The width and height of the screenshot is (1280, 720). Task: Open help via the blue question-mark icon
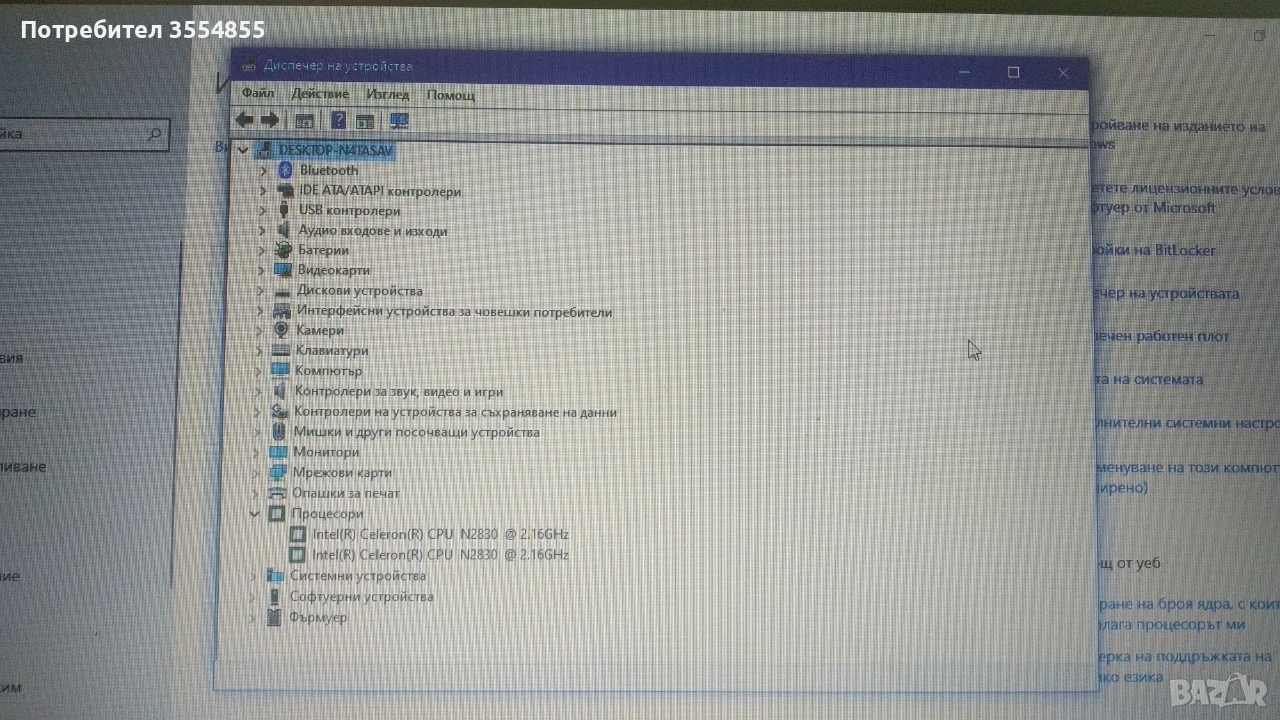click(338, 121)
